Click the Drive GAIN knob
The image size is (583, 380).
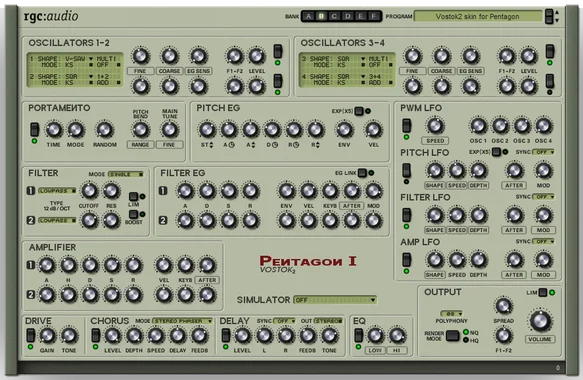tap(47, 335)
